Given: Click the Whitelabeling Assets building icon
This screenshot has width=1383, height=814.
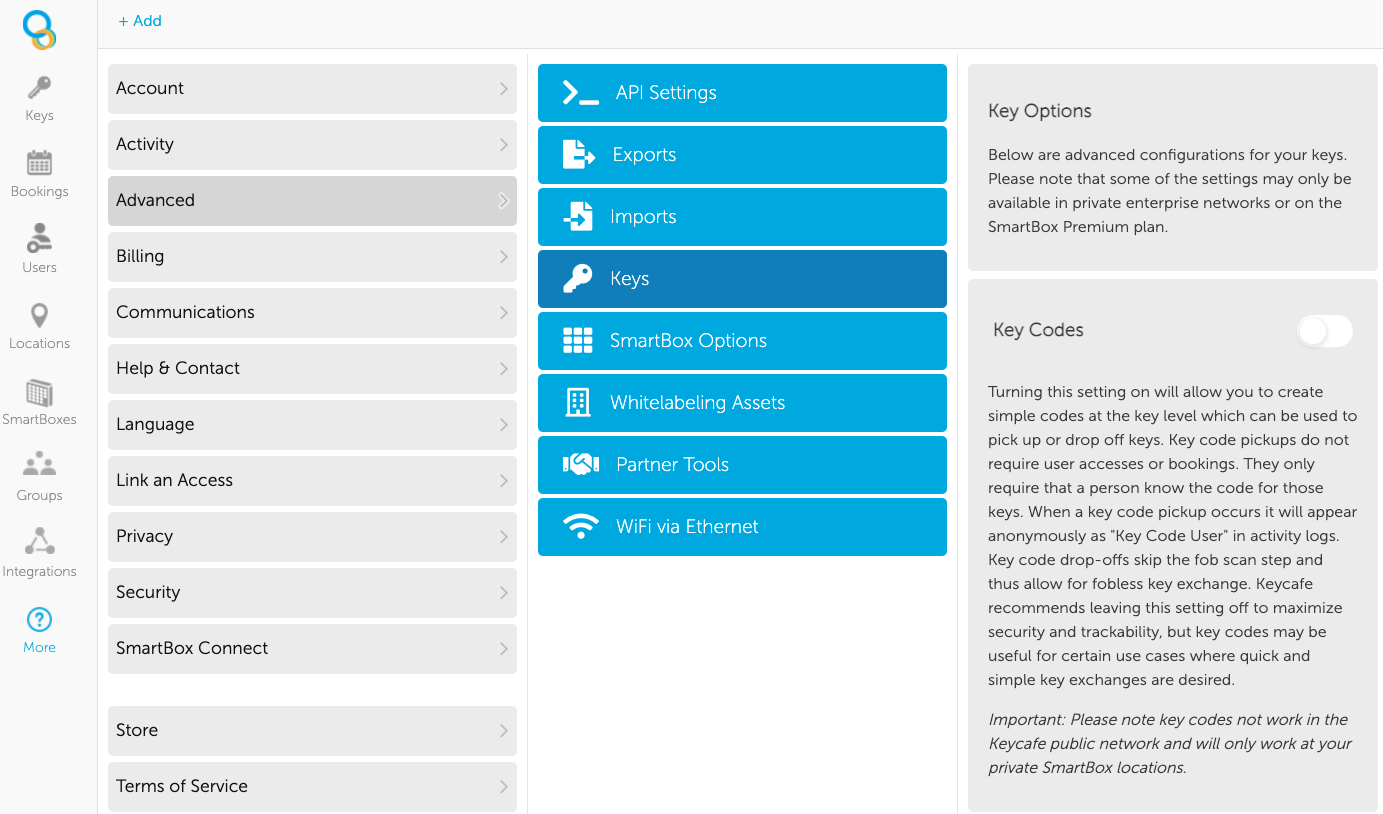Looking at the screenshot, I should click(x=578, y=403).
